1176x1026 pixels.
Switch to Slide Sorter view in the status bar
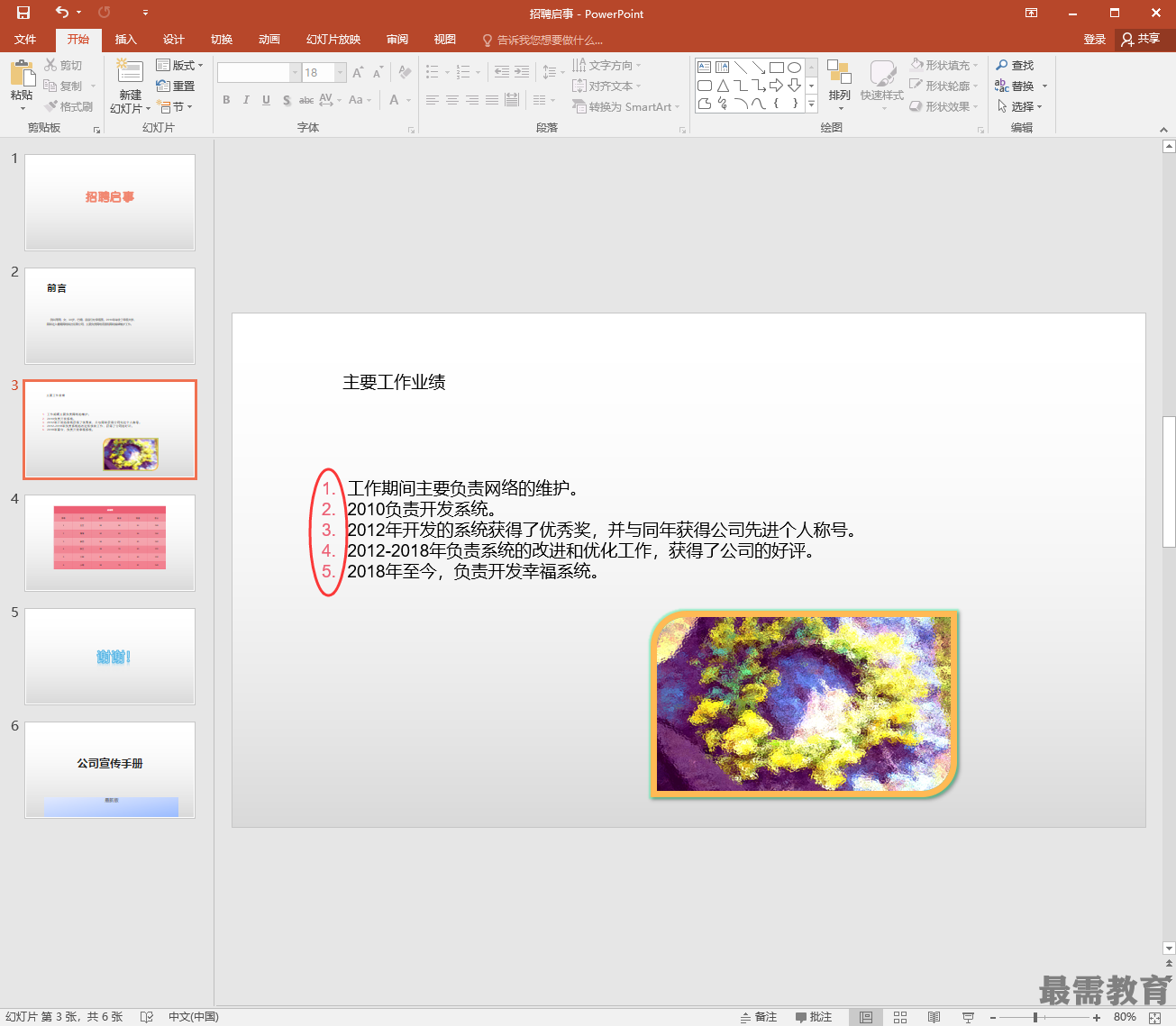pyautogui.click(x=900, y=1017)
